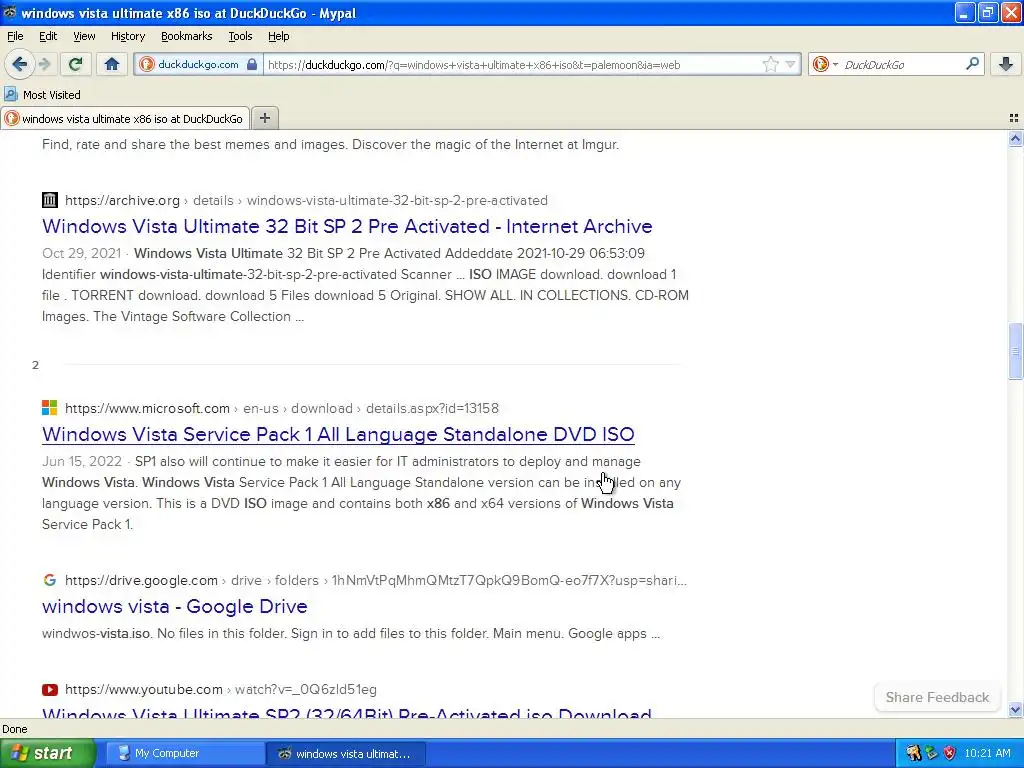The height and width of the screenshot is (768, 1024).
Task: Open the windows vista - Google Drive link
Action: coord(174,606)
